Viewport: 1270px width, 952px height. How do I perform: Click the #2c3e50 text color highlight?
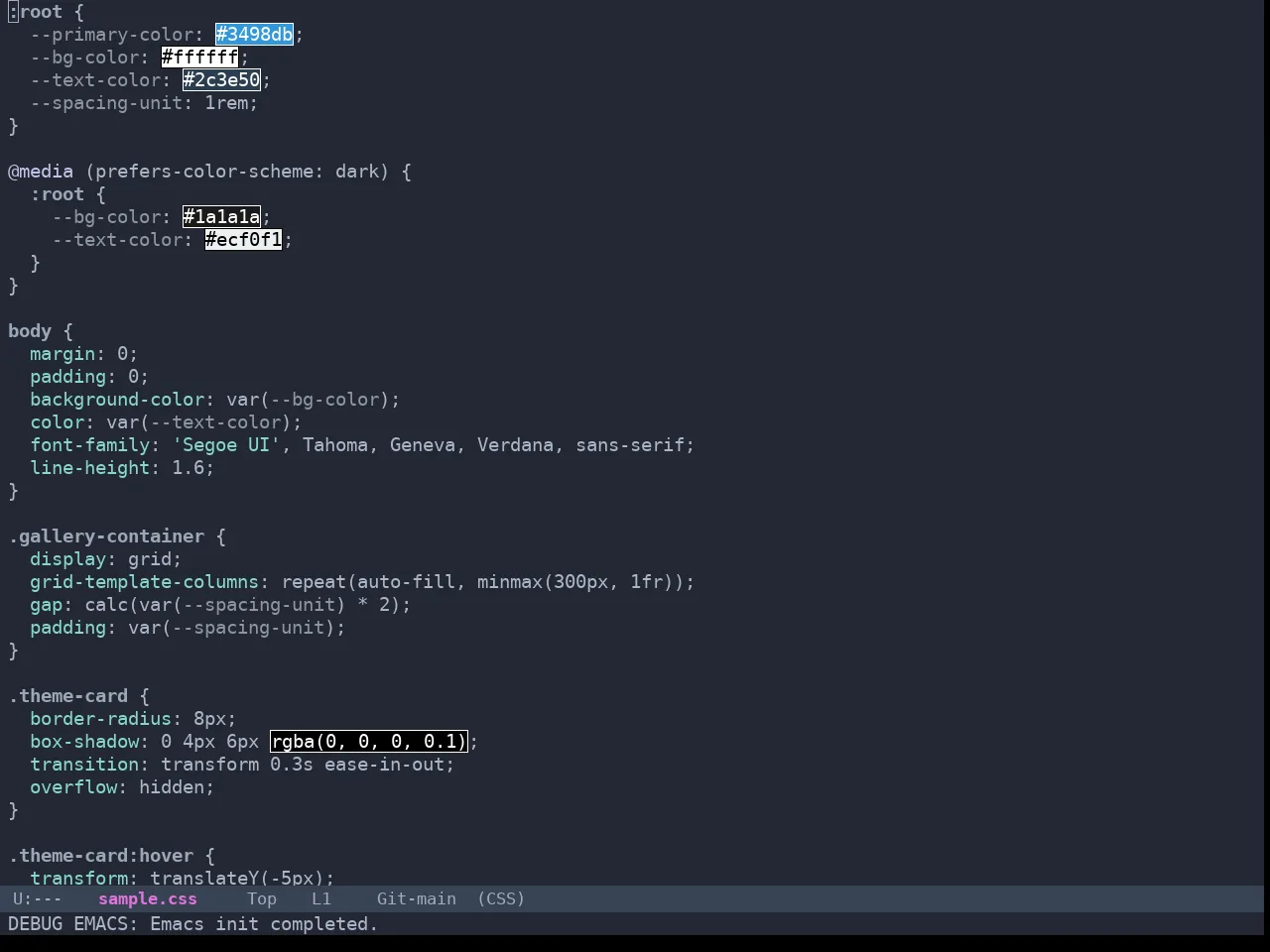click(x=221, y=80)
